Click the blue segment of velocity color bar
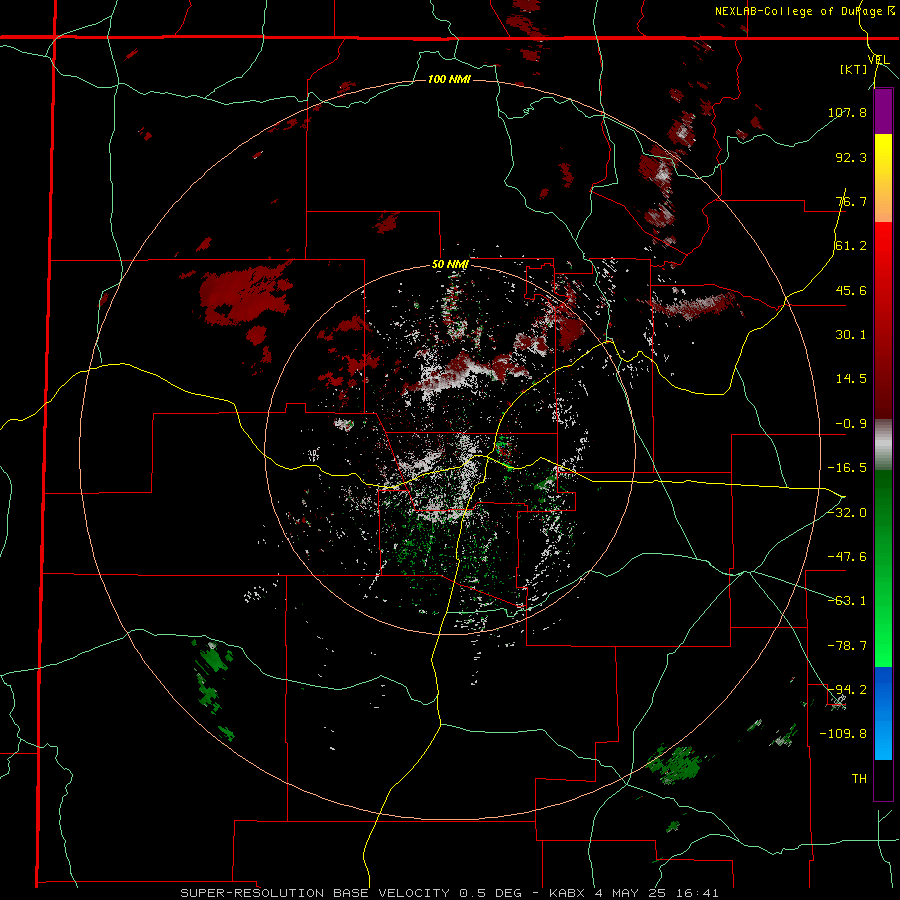This screenshot has height=900, width=900. [883, 713]
